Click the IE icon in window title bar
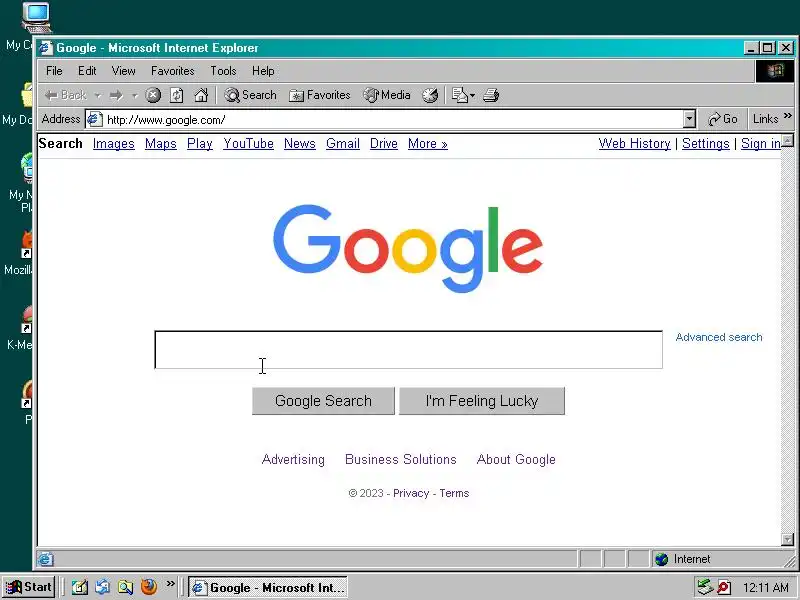The height and width of the screenshot is (600, 800). (46, 48)
